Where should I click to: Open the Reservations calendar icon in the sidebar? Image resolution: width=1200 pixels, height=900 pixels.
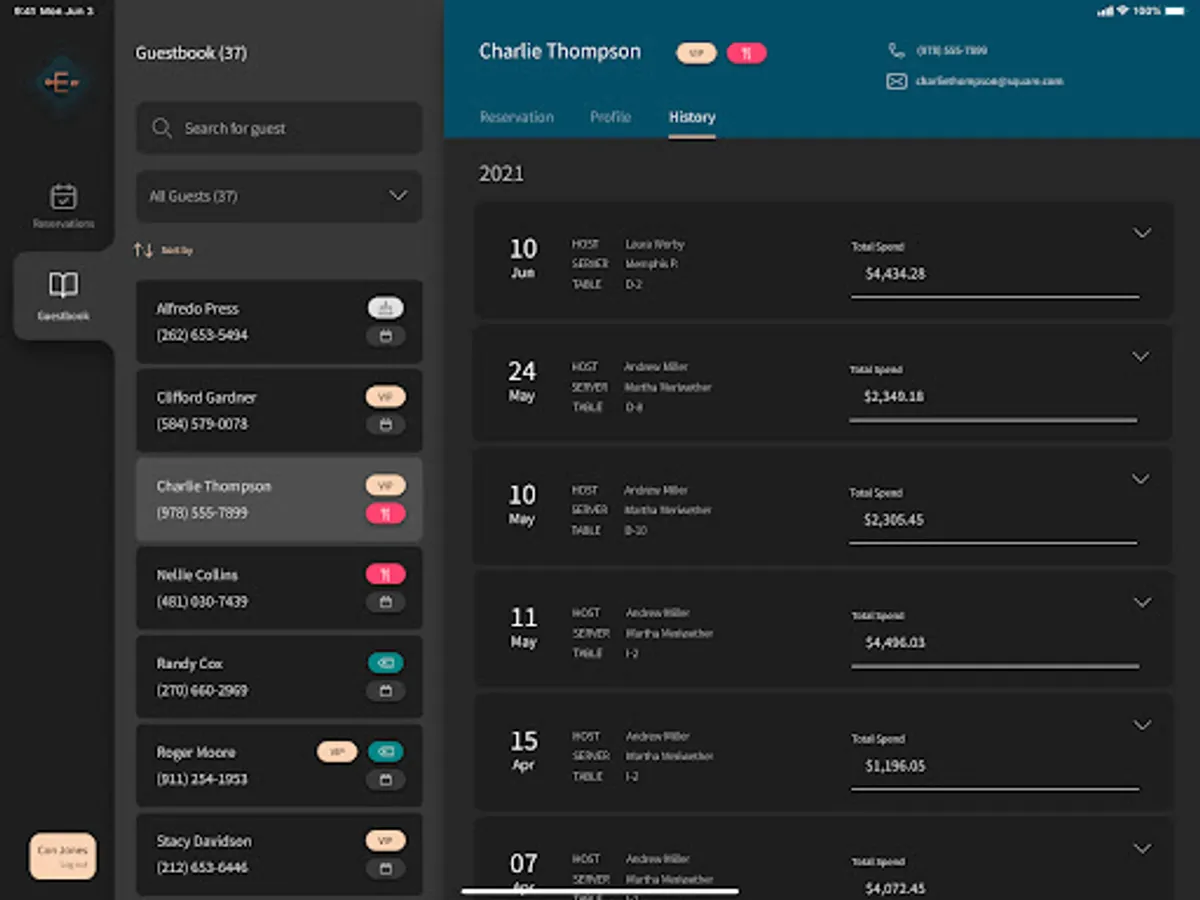pos(63,196)
